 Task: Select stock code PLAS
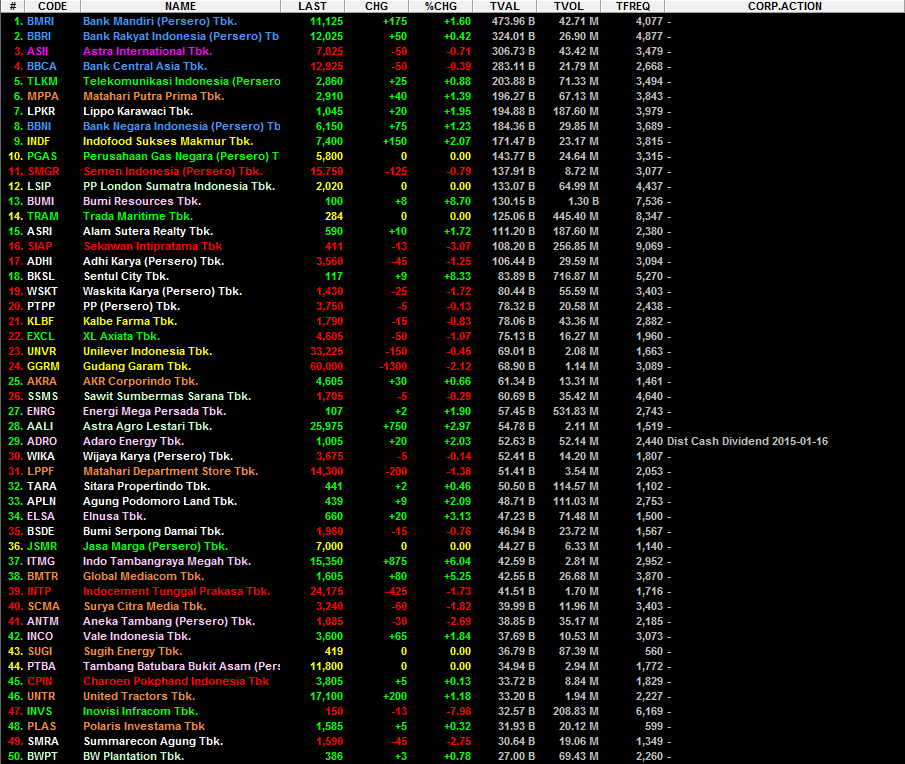click(x=42, y=726)
